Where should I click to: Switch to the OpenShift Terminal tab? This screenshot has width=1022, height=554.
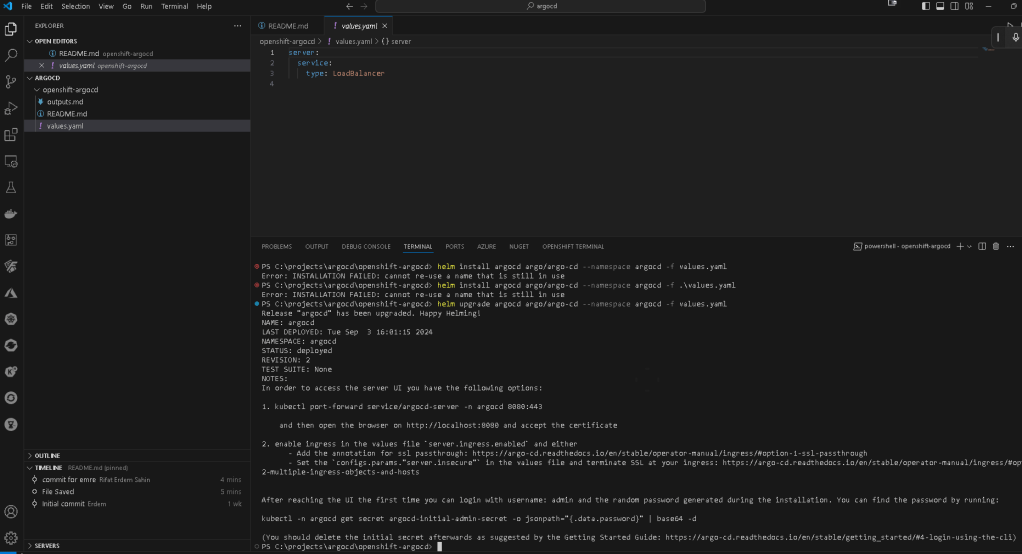click(573, 246)
